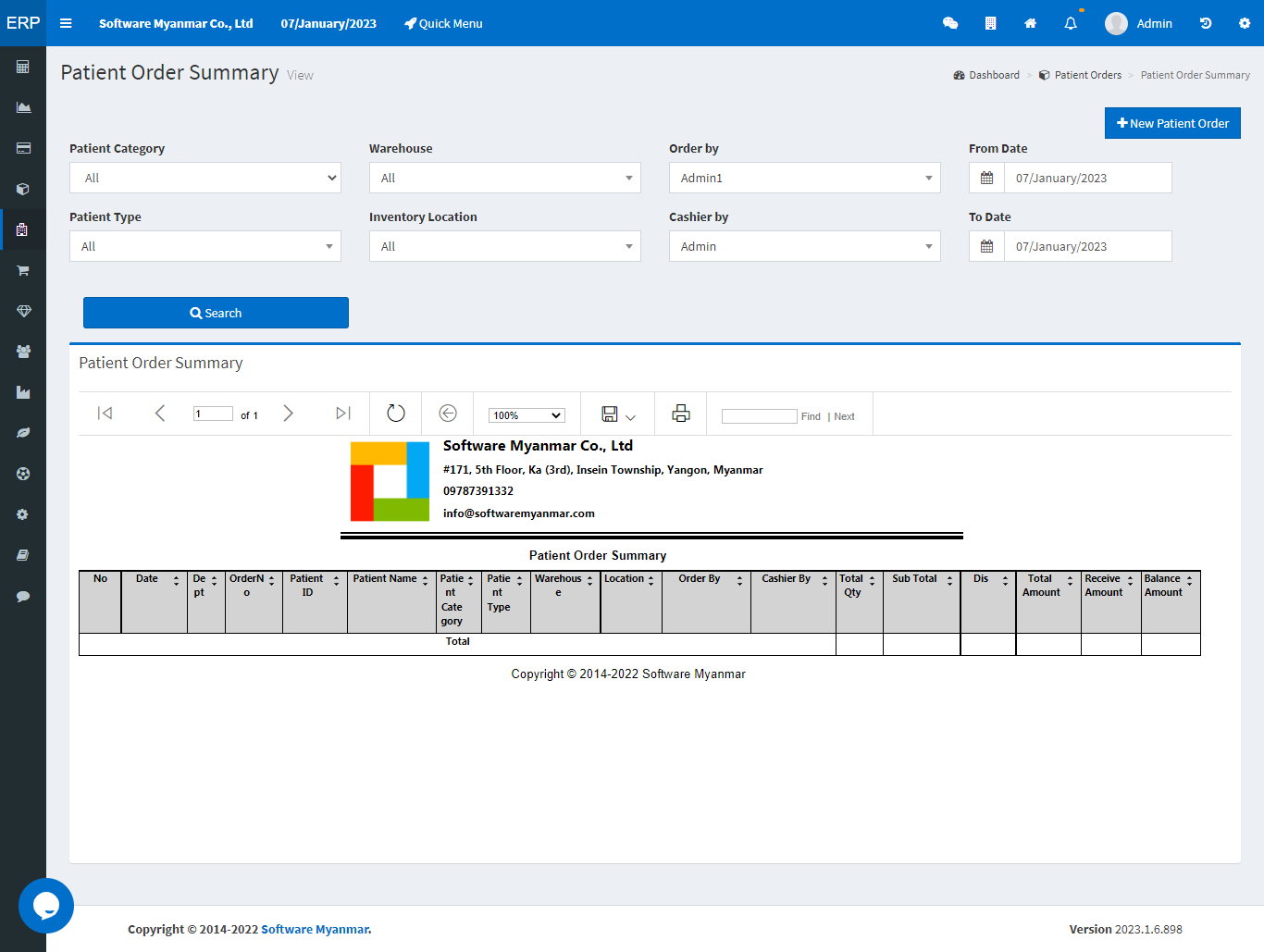Image resolution: width=1264 pixels, height=952 pixels.
Task: Open the gear settings sidebar icon
Action: [23, 514]
